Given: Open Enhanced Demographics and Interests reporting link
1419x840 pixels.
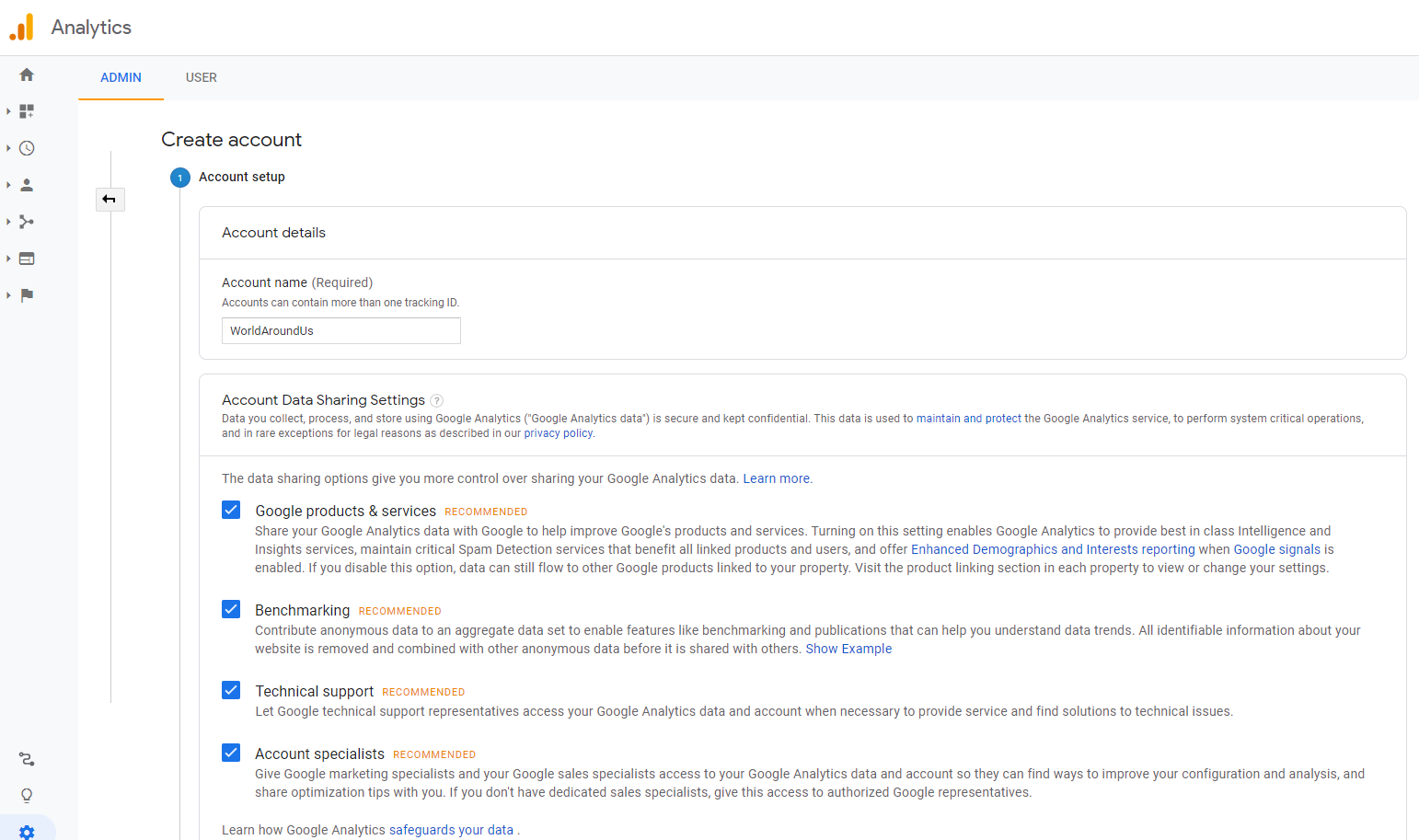Looking at the screenshot, I should click(1053, 549).
